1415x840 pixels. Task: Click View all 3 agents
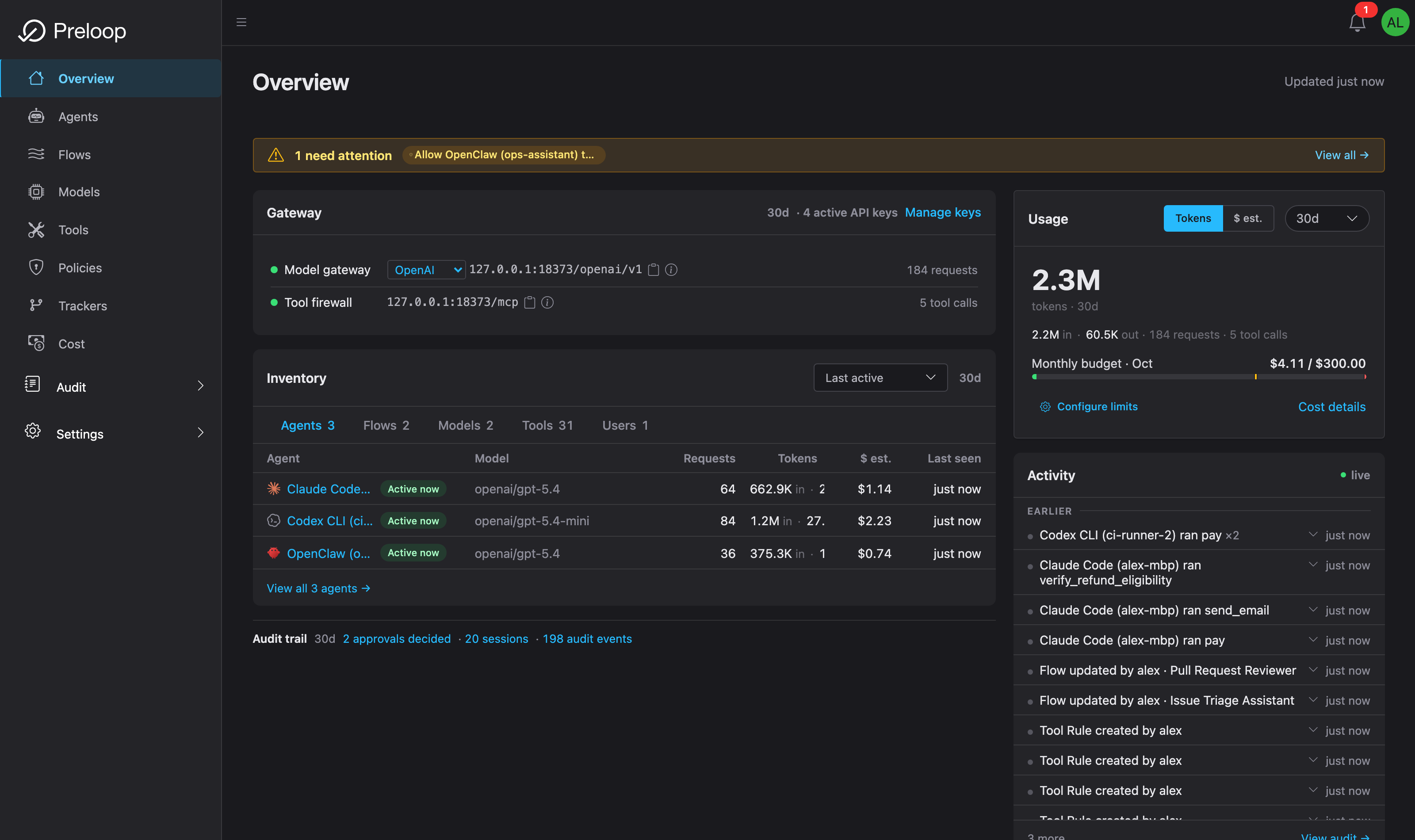(318, 588)
